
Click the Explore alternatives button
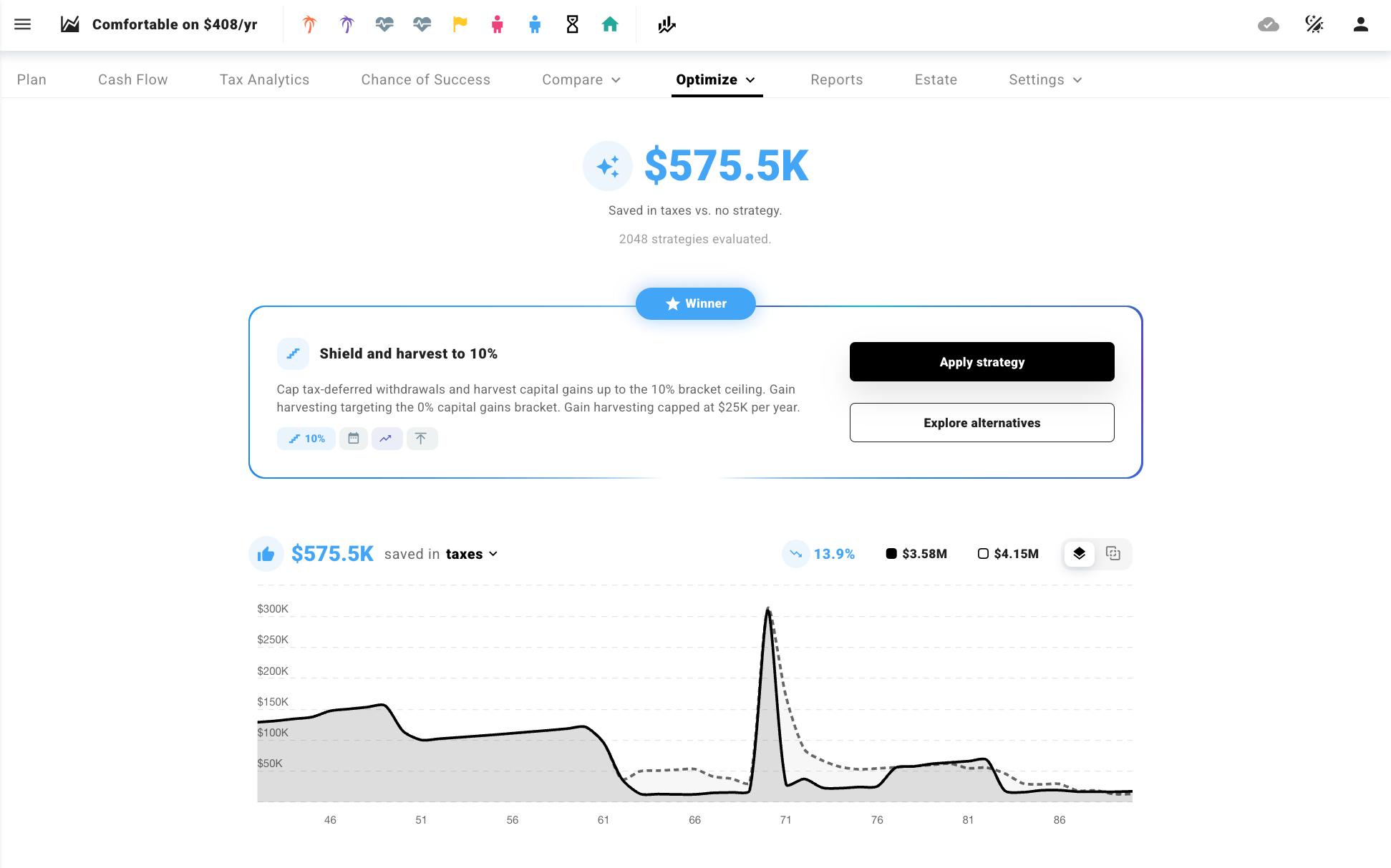pyautogui.click(x=982, y=422)
